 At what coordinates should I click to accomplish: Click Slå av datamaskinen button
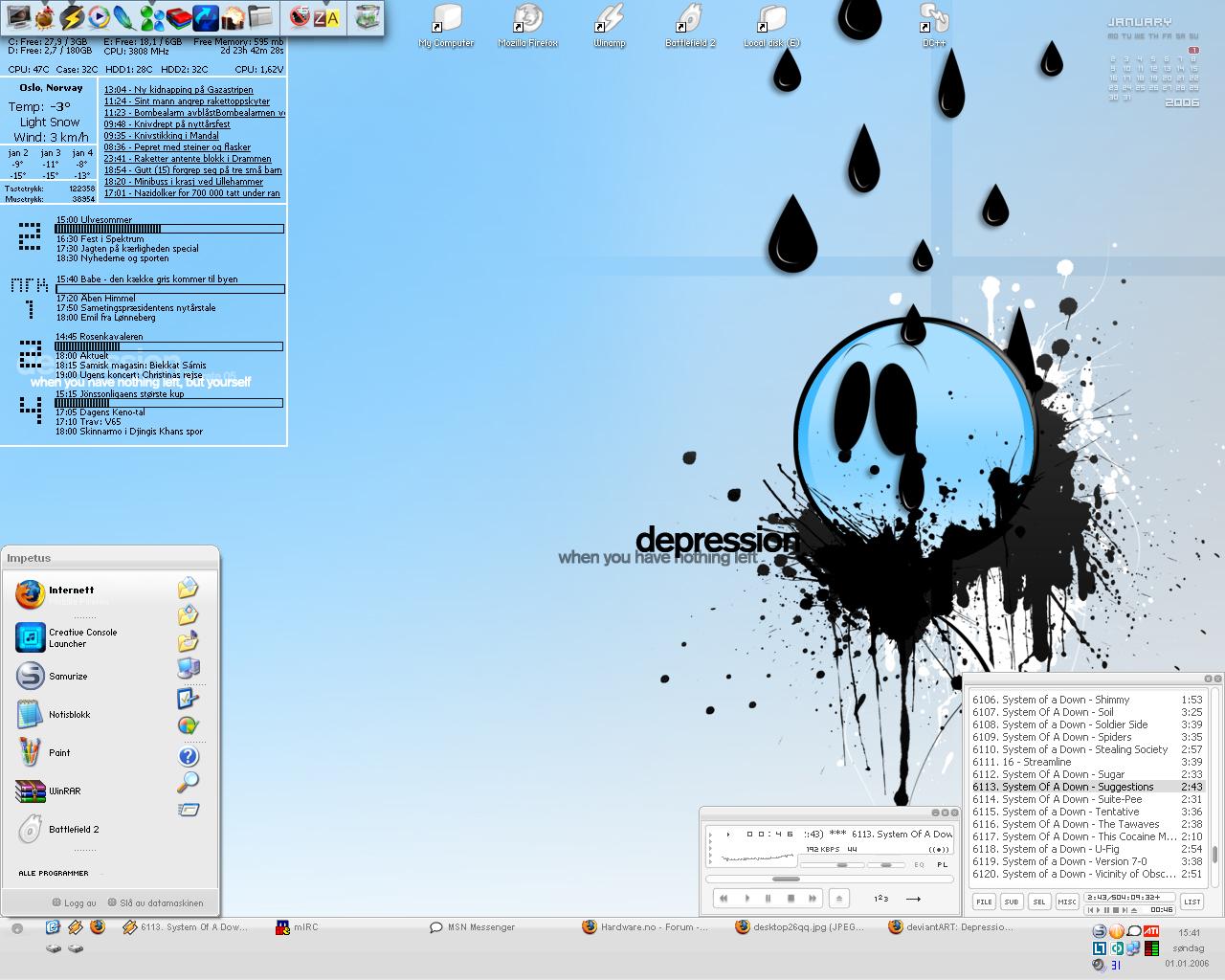155,902
